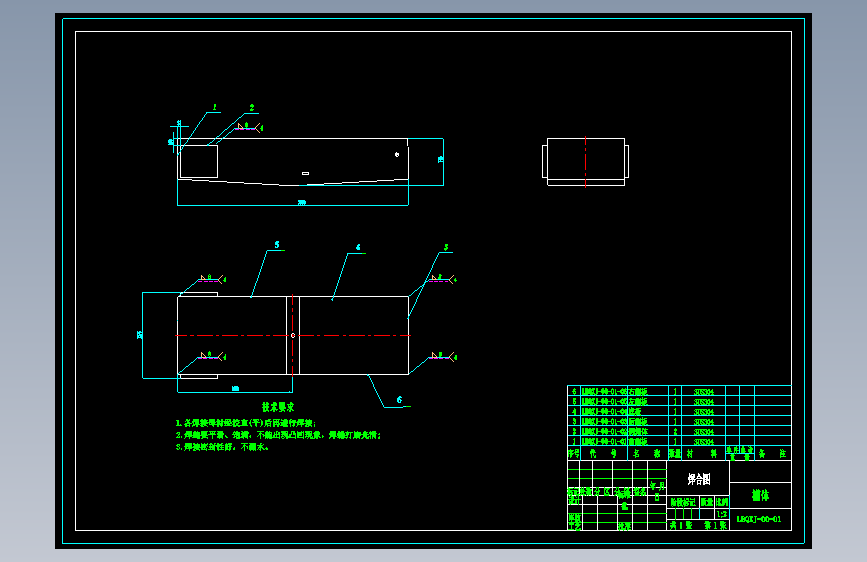The image size is (867, 562).
Task: Click upper-left weld symbol in lower view
Action: point(212,279)
